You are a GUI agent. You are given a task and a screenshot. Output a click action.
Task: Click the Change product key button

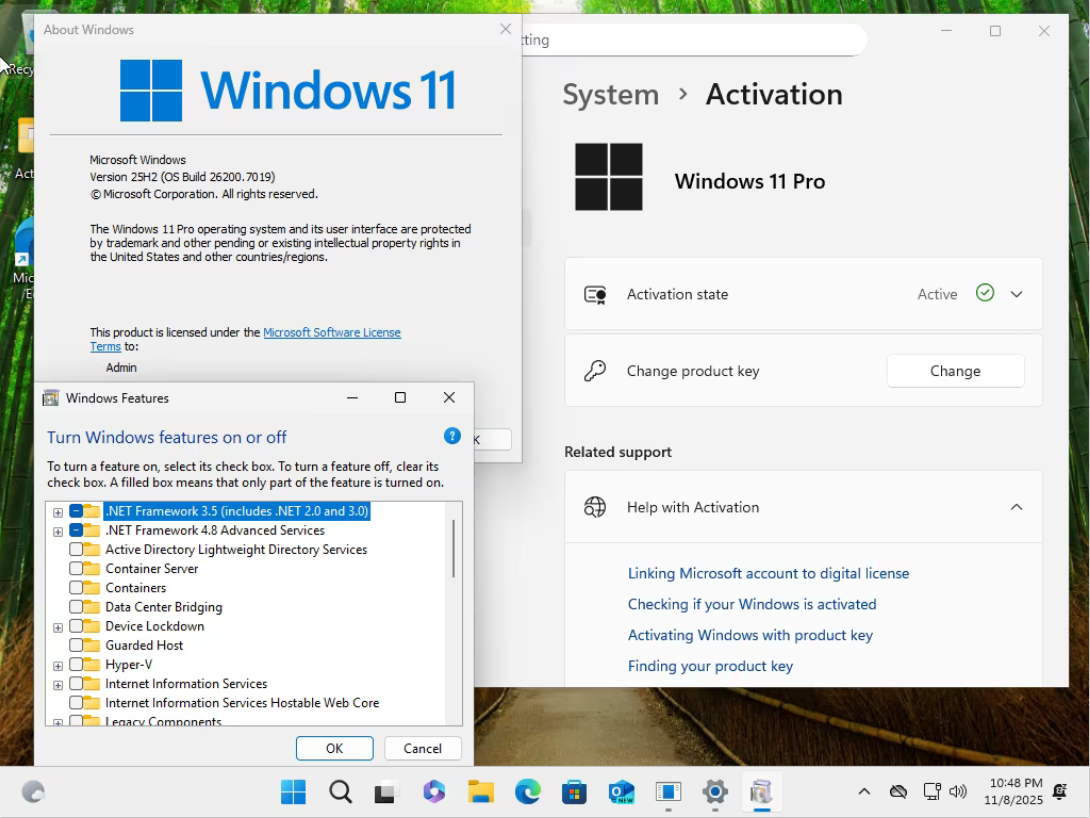tap(955, 371)
